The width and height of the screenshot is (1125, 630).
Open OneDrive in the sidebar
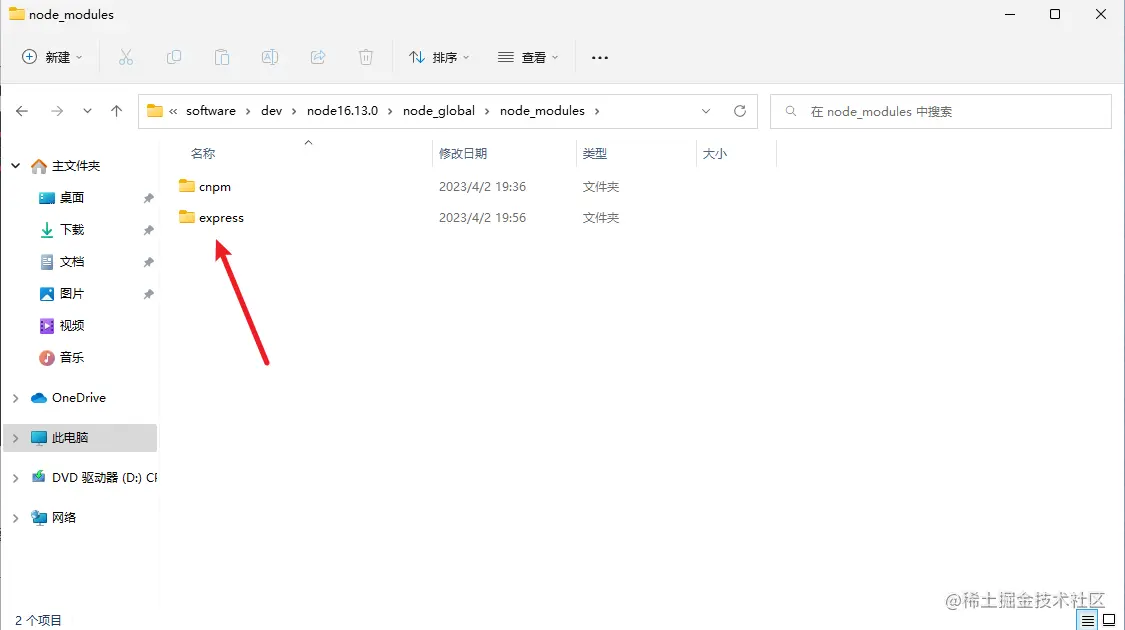coord(78,398)
